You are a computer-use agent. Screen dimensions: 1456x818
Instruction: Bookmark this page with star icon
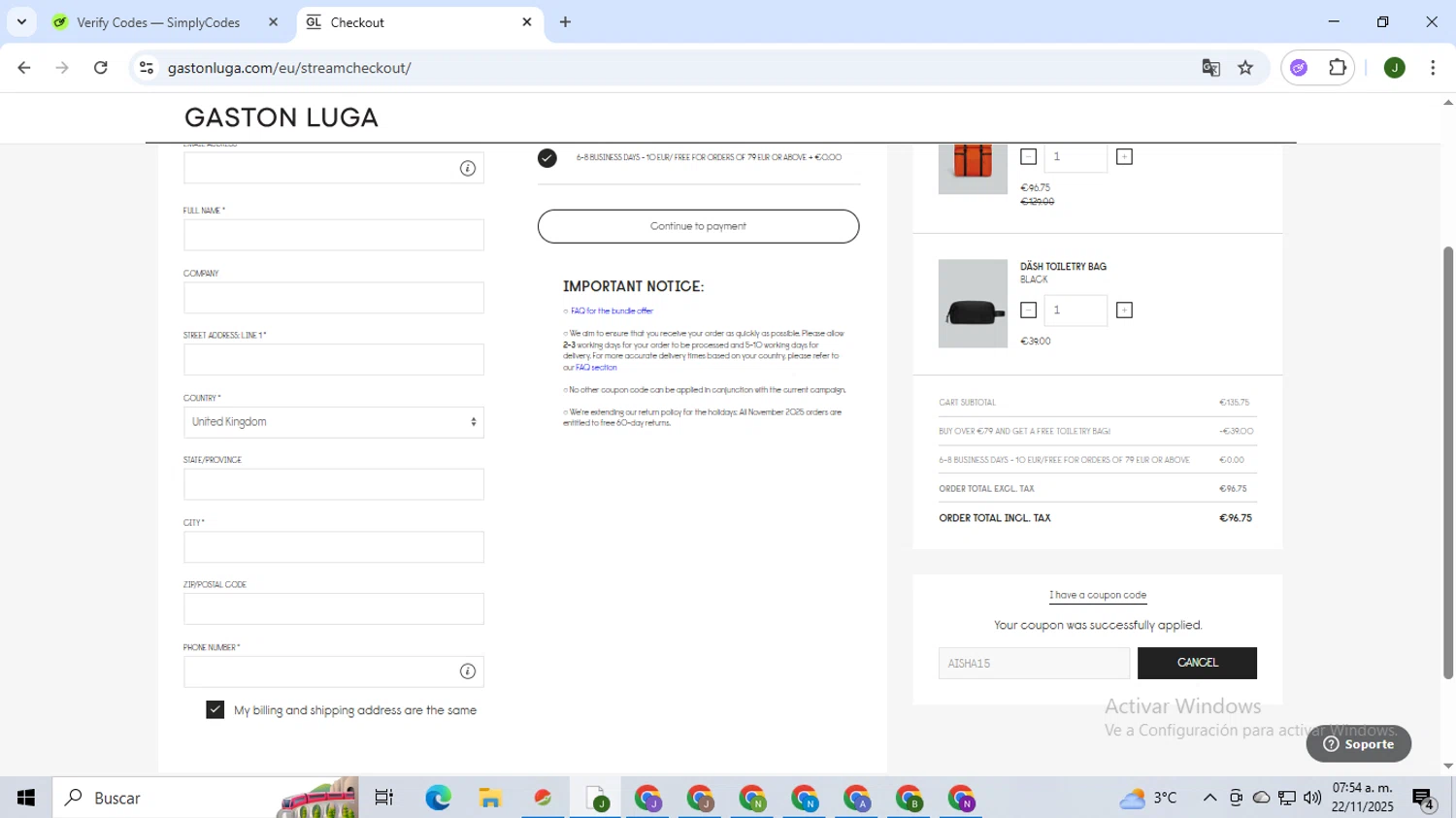click(1245, 68)
